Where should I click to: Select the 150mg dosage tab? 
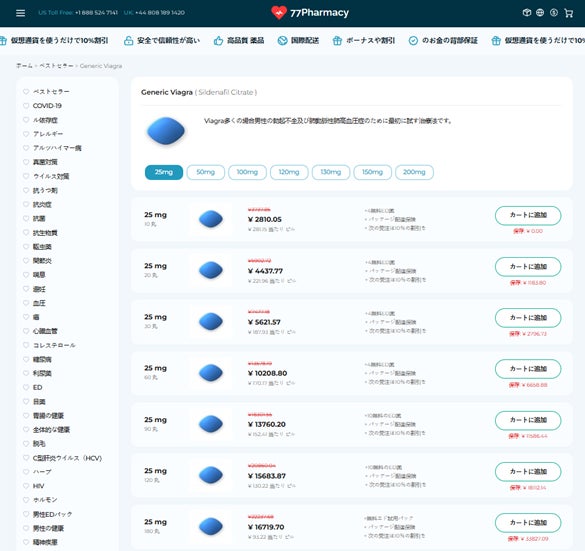tap(372, 172)
